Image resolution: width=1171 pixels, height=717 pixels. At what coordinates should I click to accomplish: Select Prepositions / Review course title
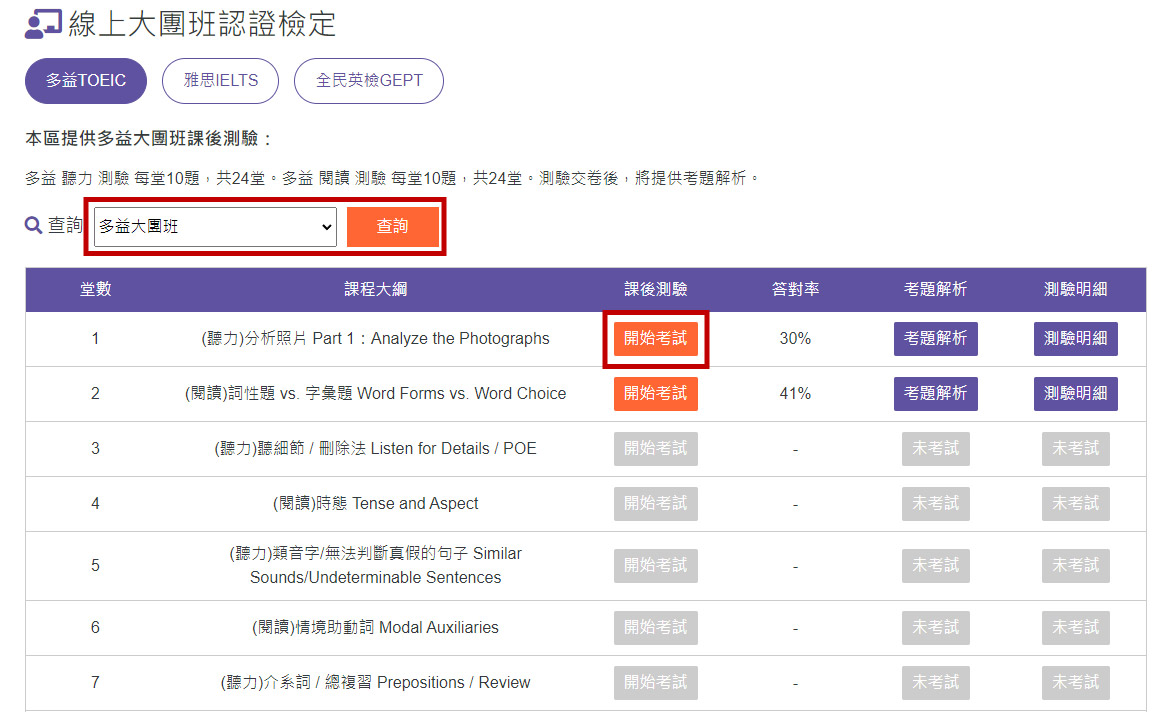tap(376, 683)
